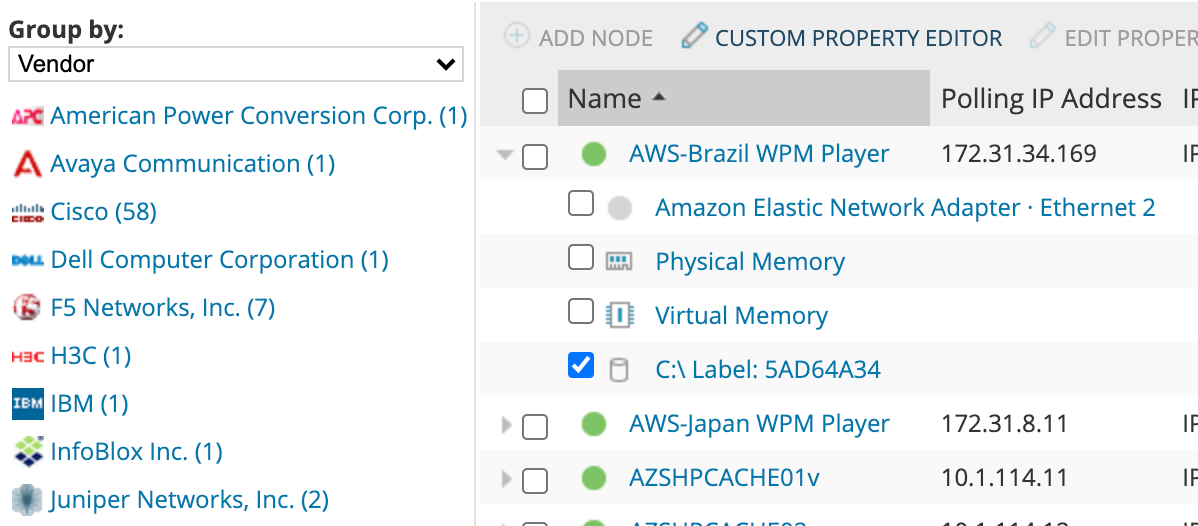Collapse the AWS-Brazil WPM Player node

(505, 155)
